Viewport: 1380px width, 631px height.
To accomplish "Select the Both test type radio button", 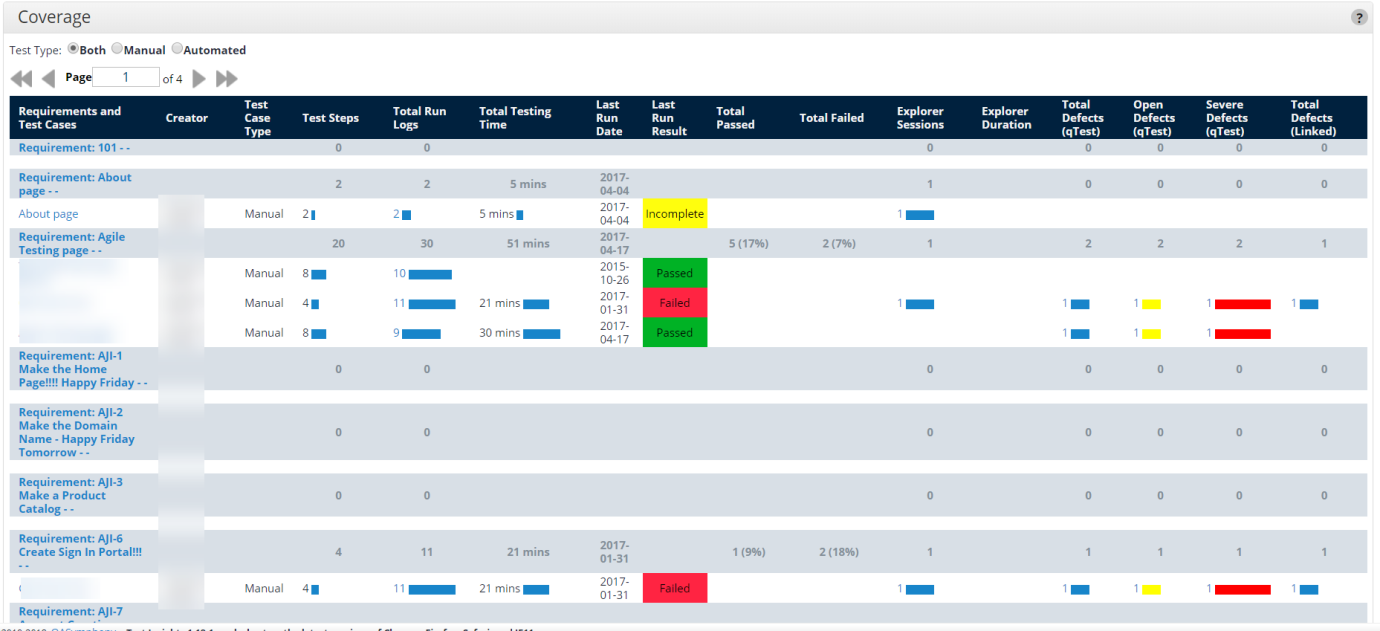I will click(73, 49).
